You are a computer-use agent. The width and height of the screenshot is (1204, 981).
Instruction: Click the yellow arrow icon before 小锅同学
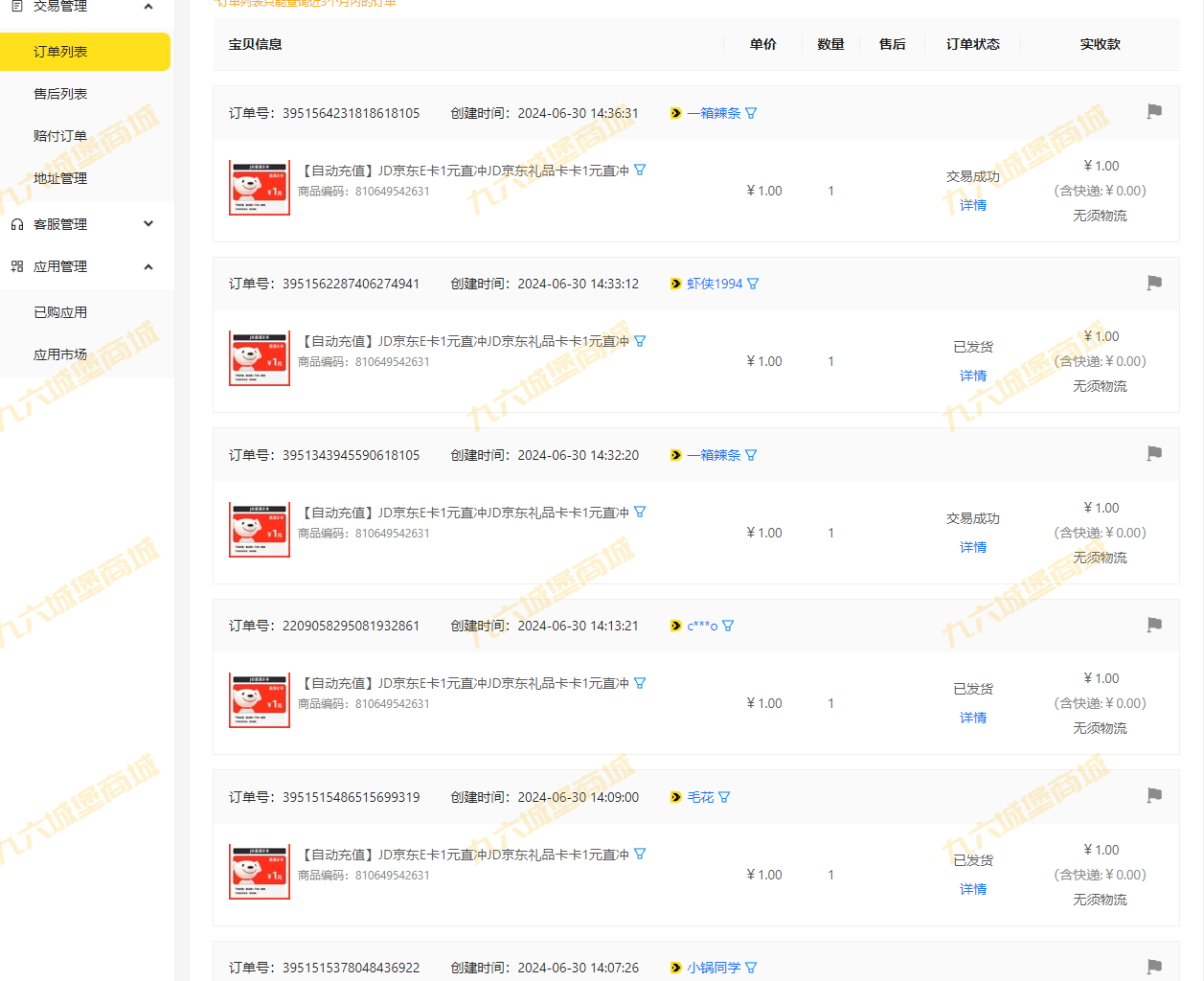pos(676,968)
